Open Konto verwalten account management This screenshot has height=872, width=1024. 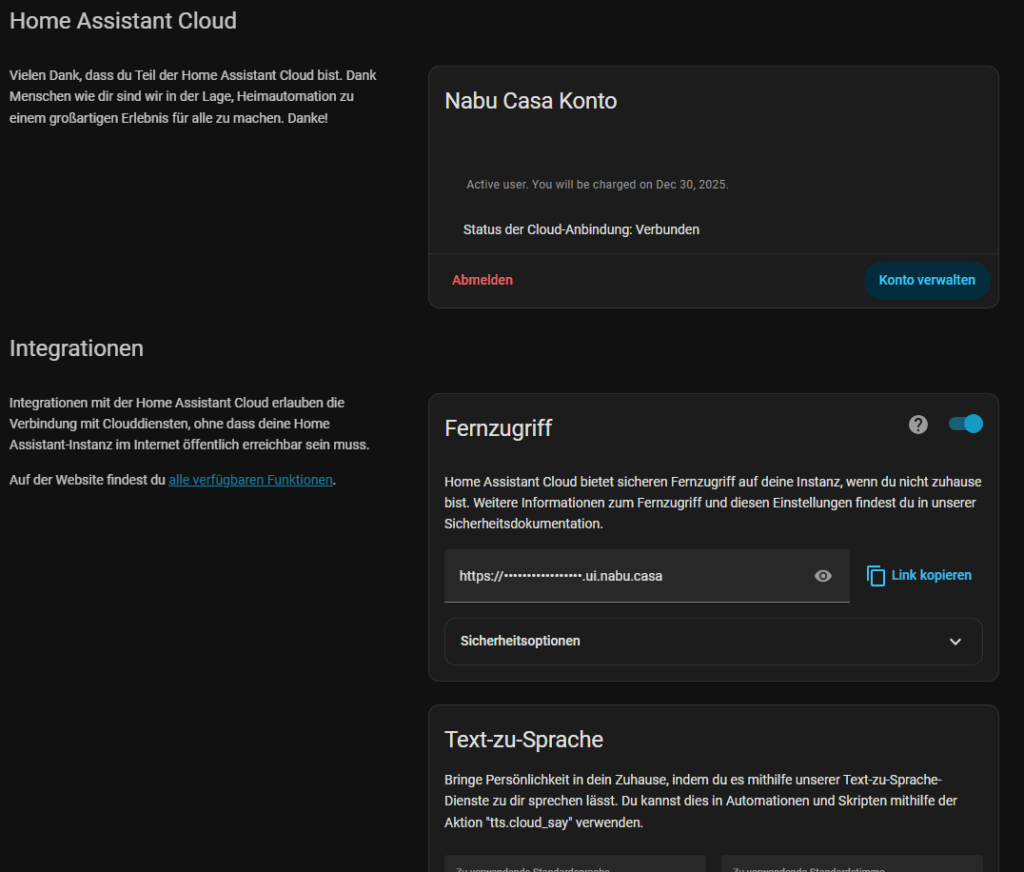point(927,280)
